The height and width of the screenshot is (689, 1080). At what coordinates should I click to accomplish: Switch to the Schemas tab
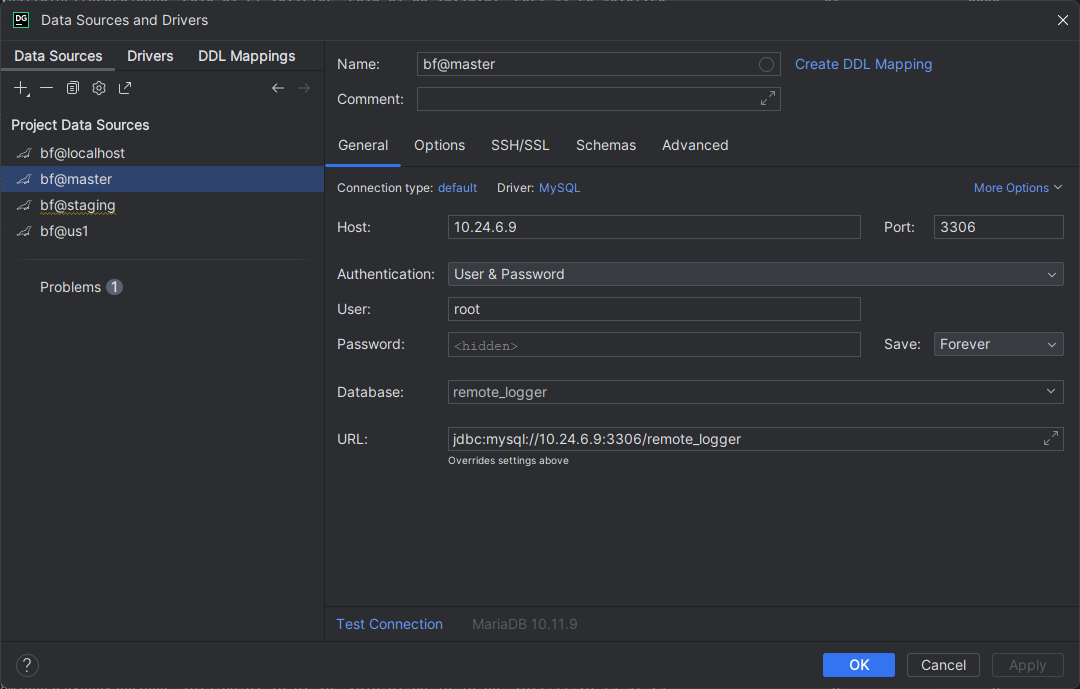(605, 145)
